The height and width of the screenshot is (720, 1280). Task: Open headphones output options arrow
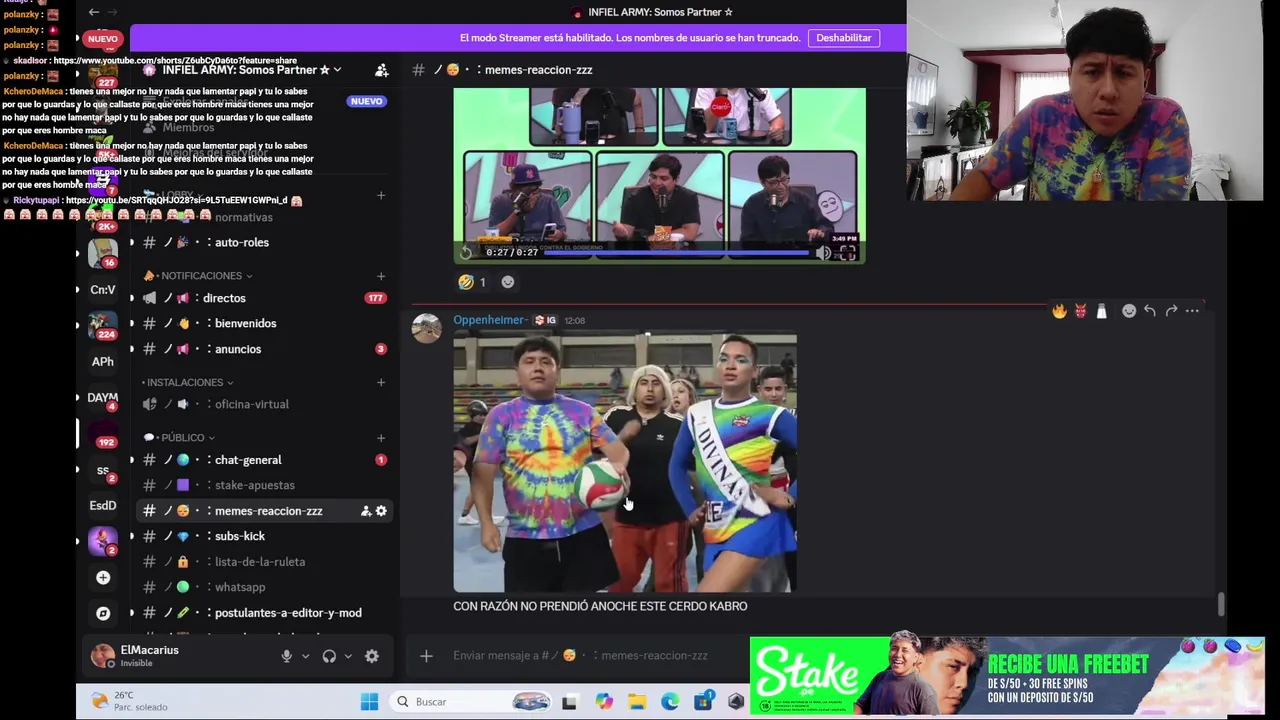point(348,656)
